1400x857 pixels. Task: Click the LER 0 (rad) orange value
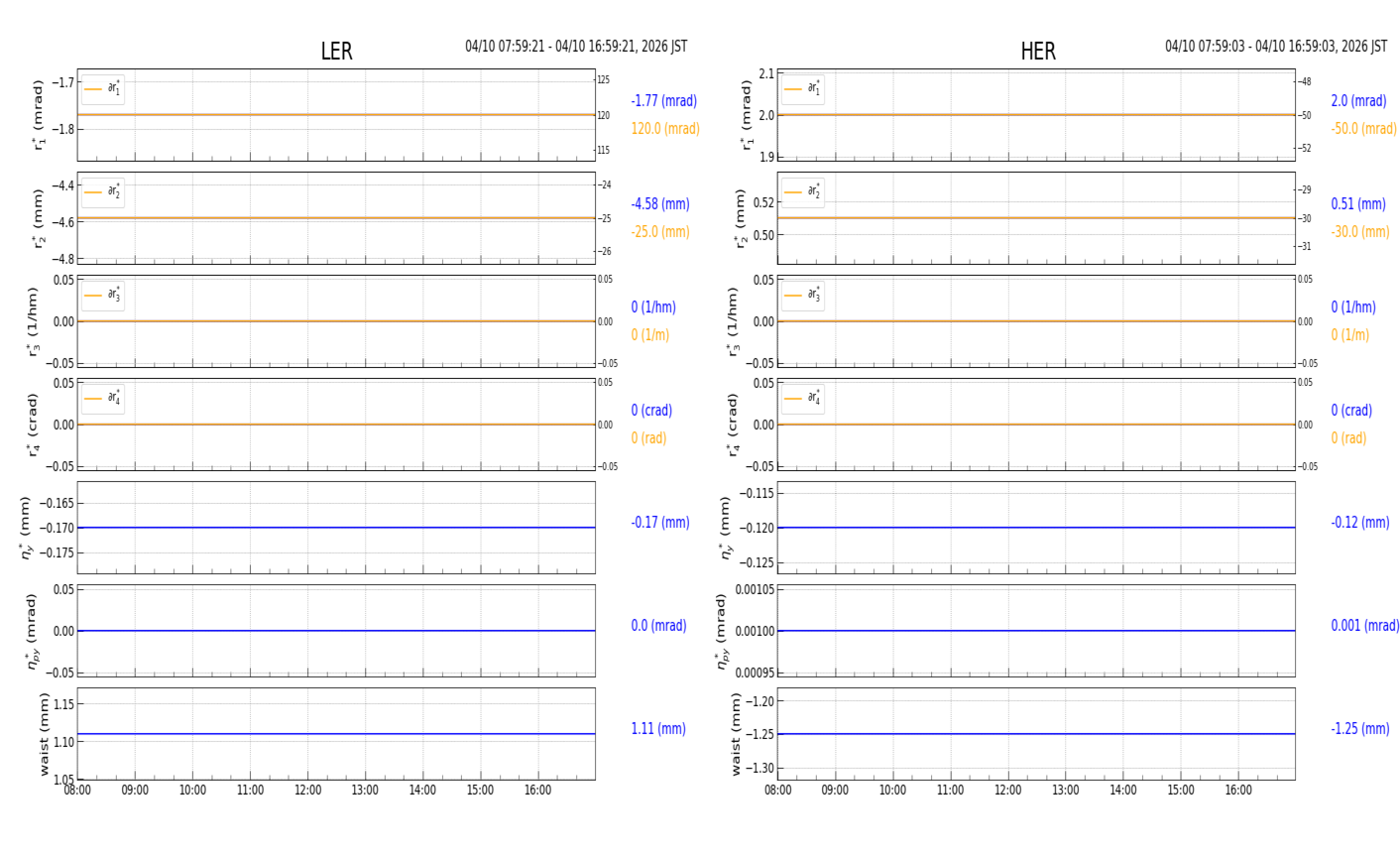tap(648, 438)
